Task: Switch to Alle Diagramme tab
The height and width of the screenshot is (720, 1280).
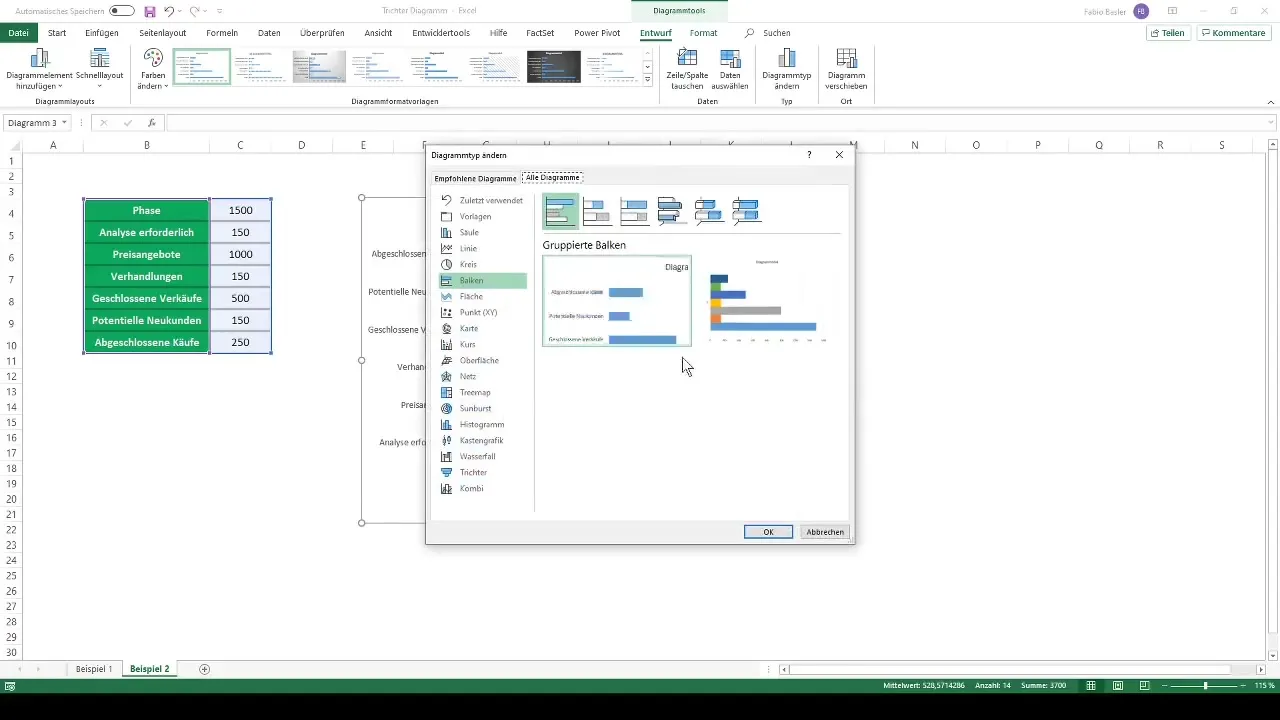Action: (552, 178)
